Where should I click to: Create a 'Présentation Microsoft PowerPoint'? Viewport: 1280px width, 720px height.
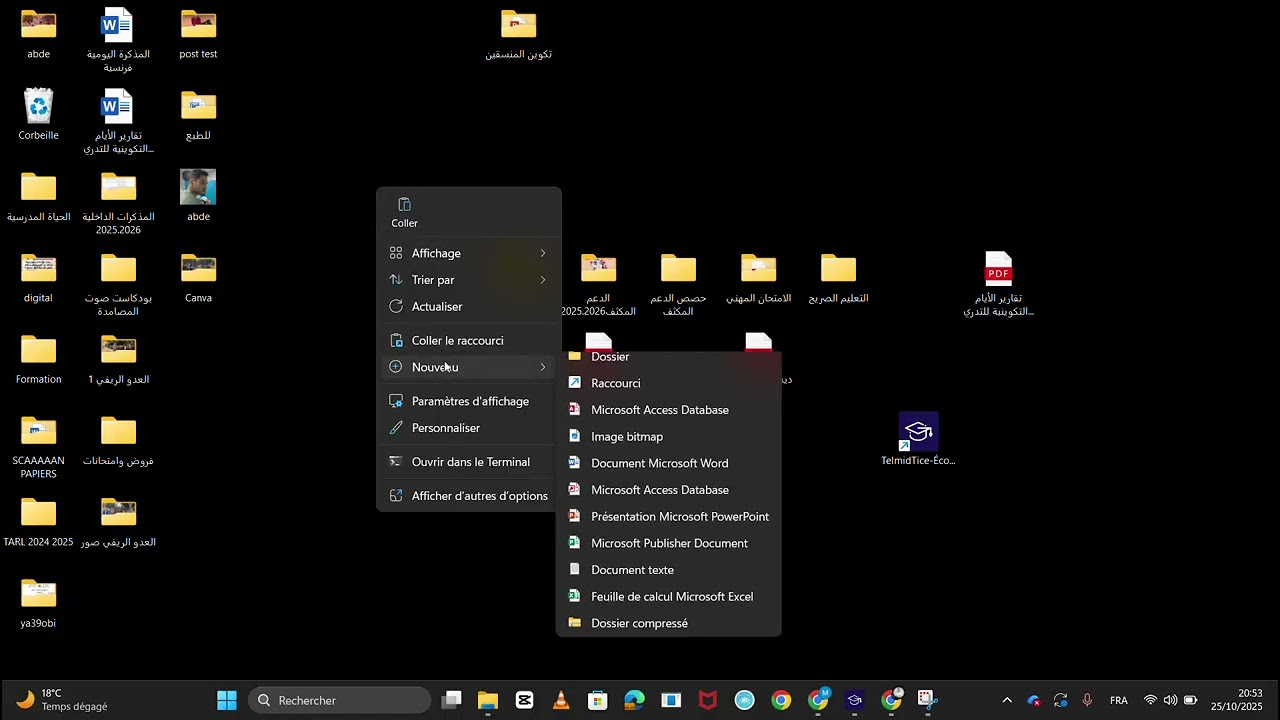click(x=668, y=517)
